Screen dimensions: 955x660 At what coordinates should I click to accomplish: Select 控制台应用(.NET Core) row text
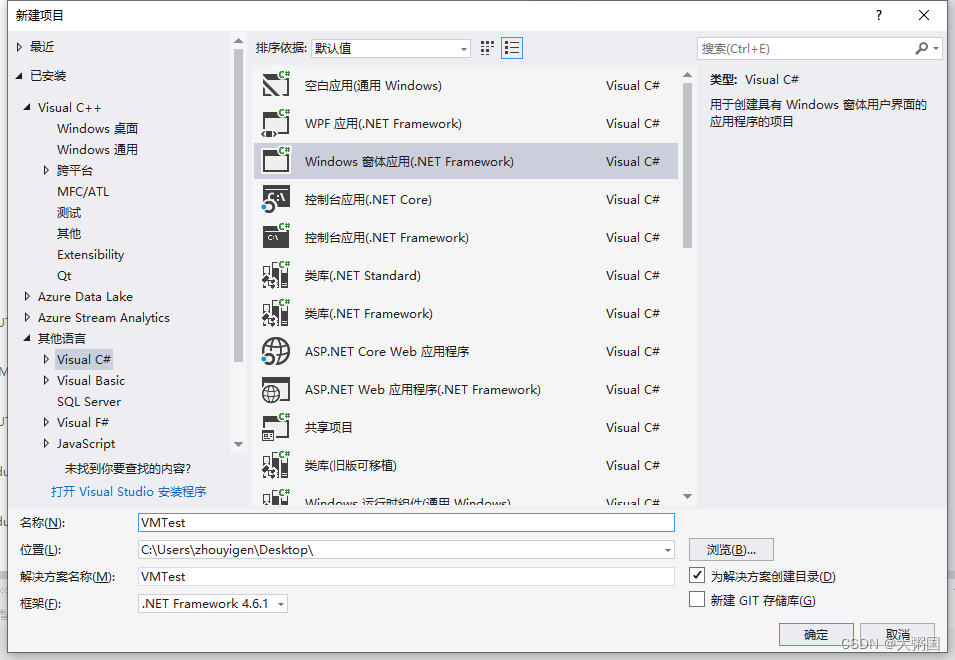coord(368,200)
